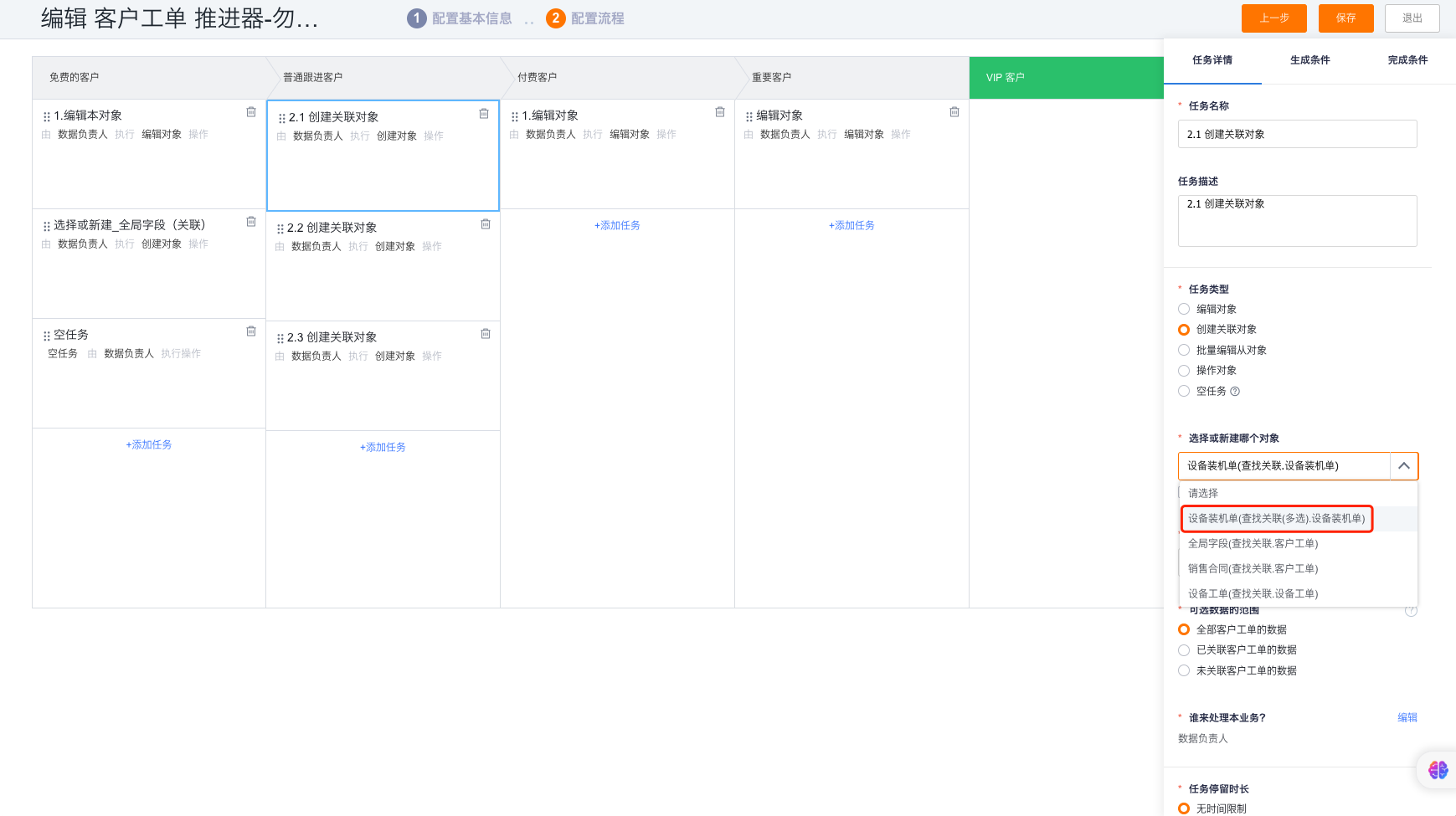The width and height of the screenshot is (1456, 816).
Task: Choose 批量编辑从对象 task type
Action: [x=1184, y=351]
